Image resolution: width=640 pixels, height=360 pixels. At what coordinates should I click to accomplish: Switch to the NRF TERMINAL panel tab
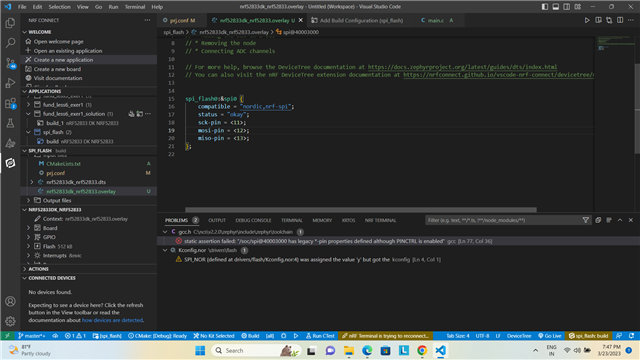click(380, 220)
